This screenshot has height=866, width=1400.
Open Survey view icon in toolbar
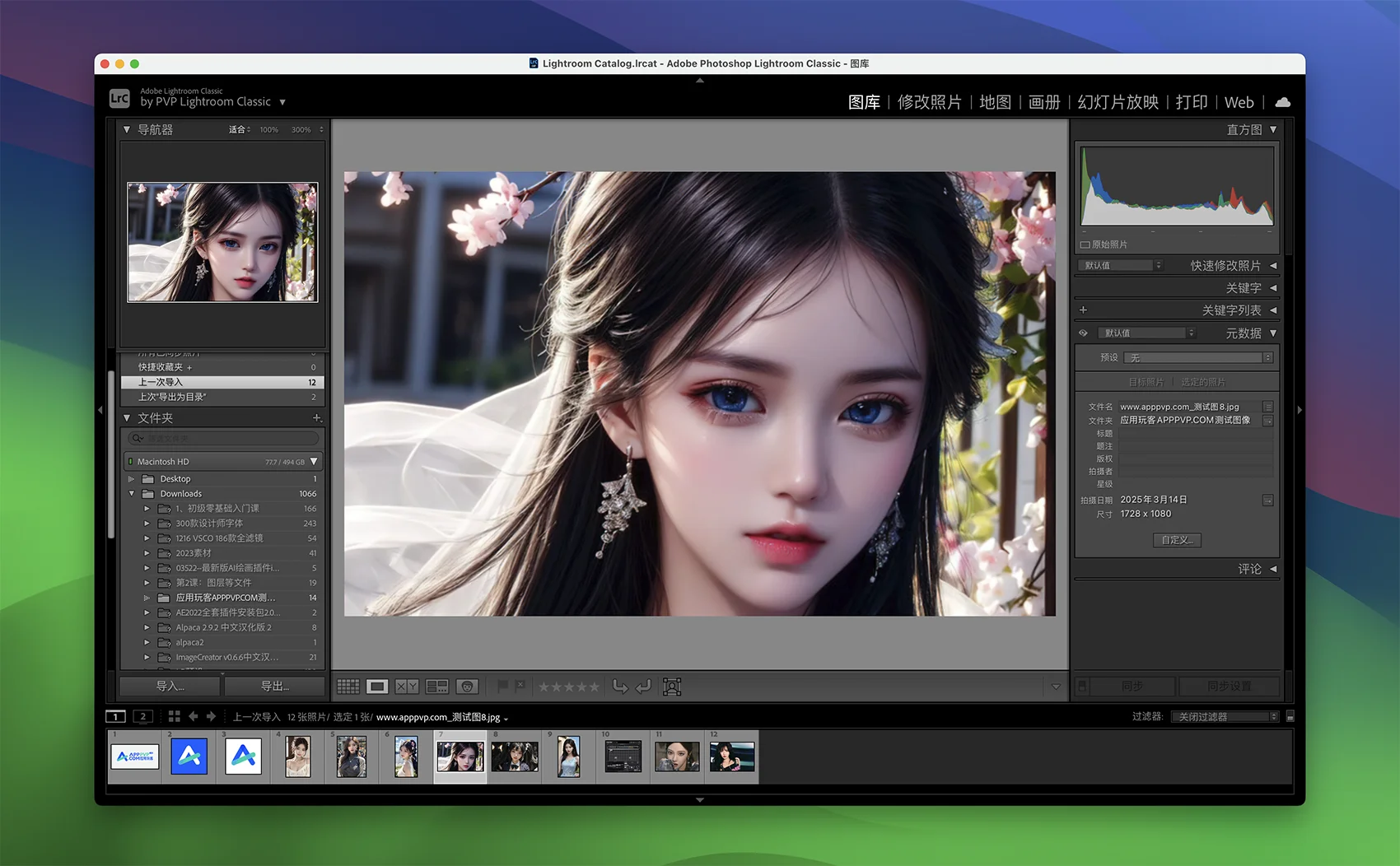(436, 687)
